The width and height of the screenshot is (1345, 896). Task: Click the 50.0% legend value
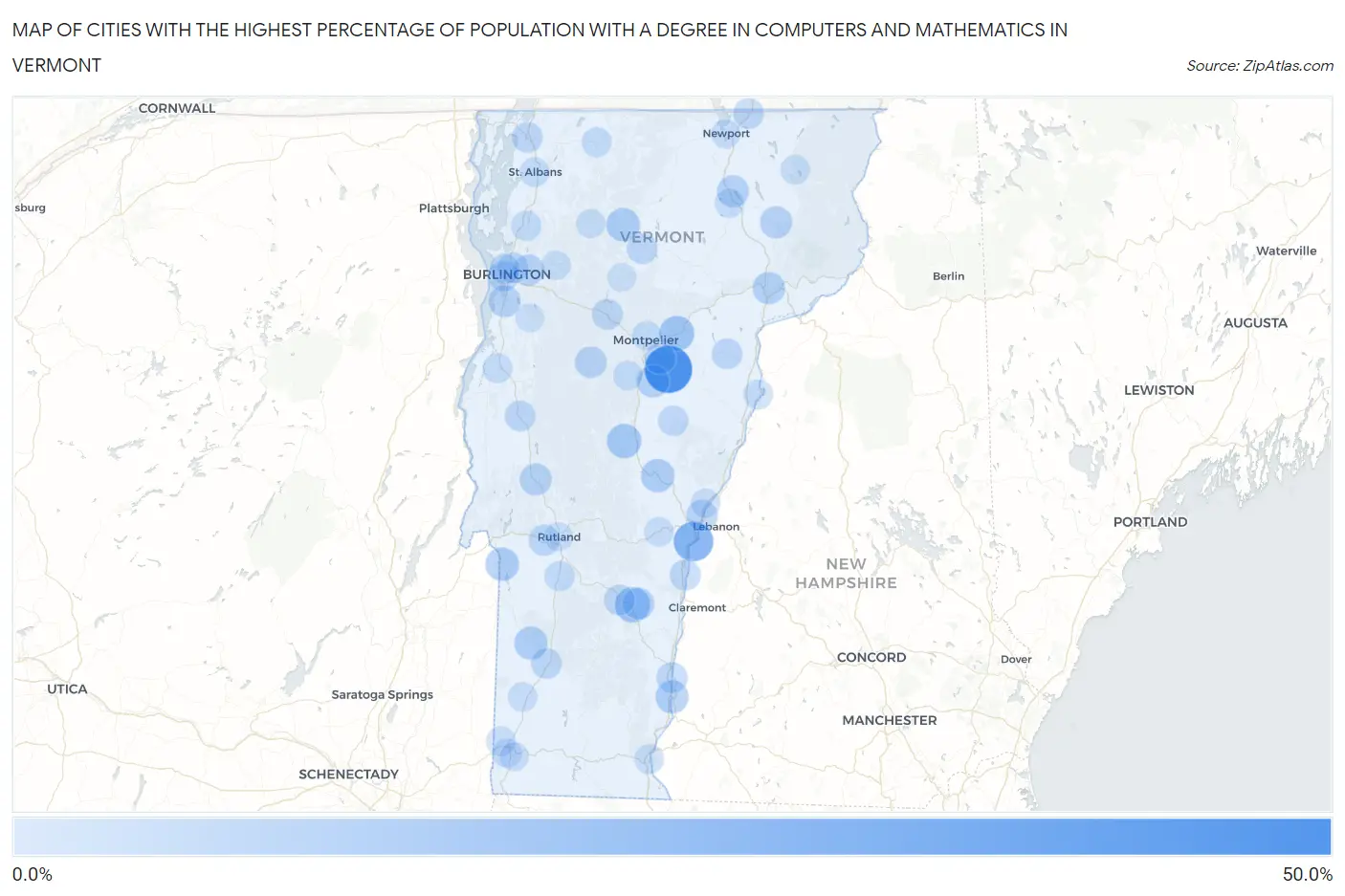[x=1308, y=875]
